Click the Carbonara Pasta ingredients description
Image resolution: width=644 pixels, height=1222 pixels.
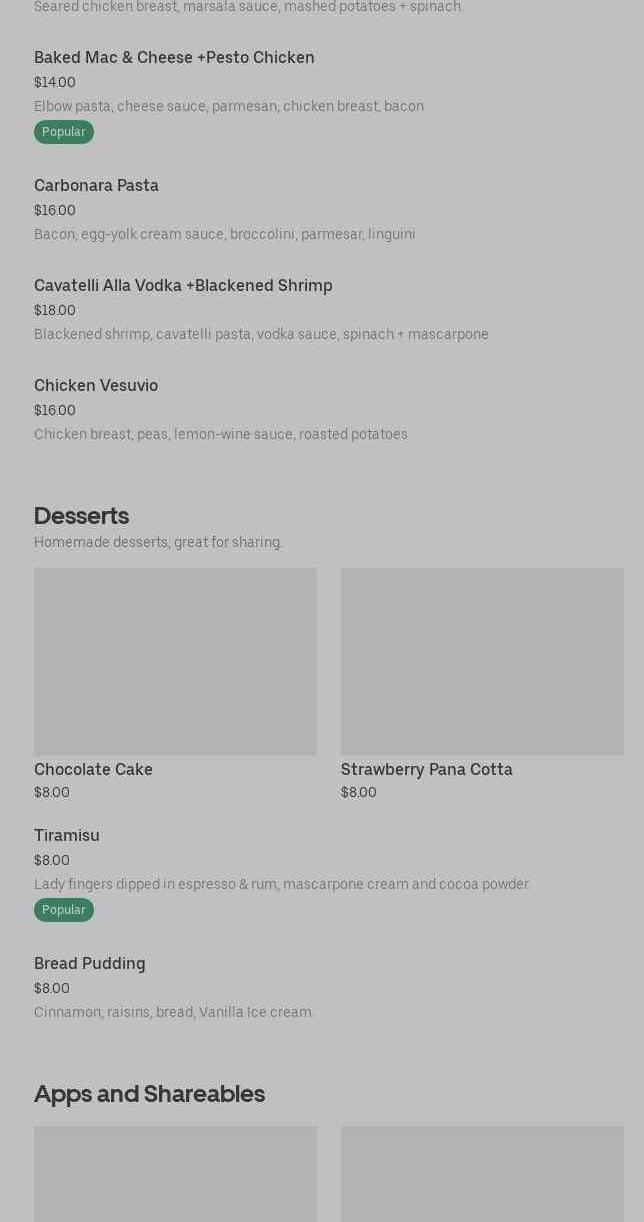coord(224,234)
